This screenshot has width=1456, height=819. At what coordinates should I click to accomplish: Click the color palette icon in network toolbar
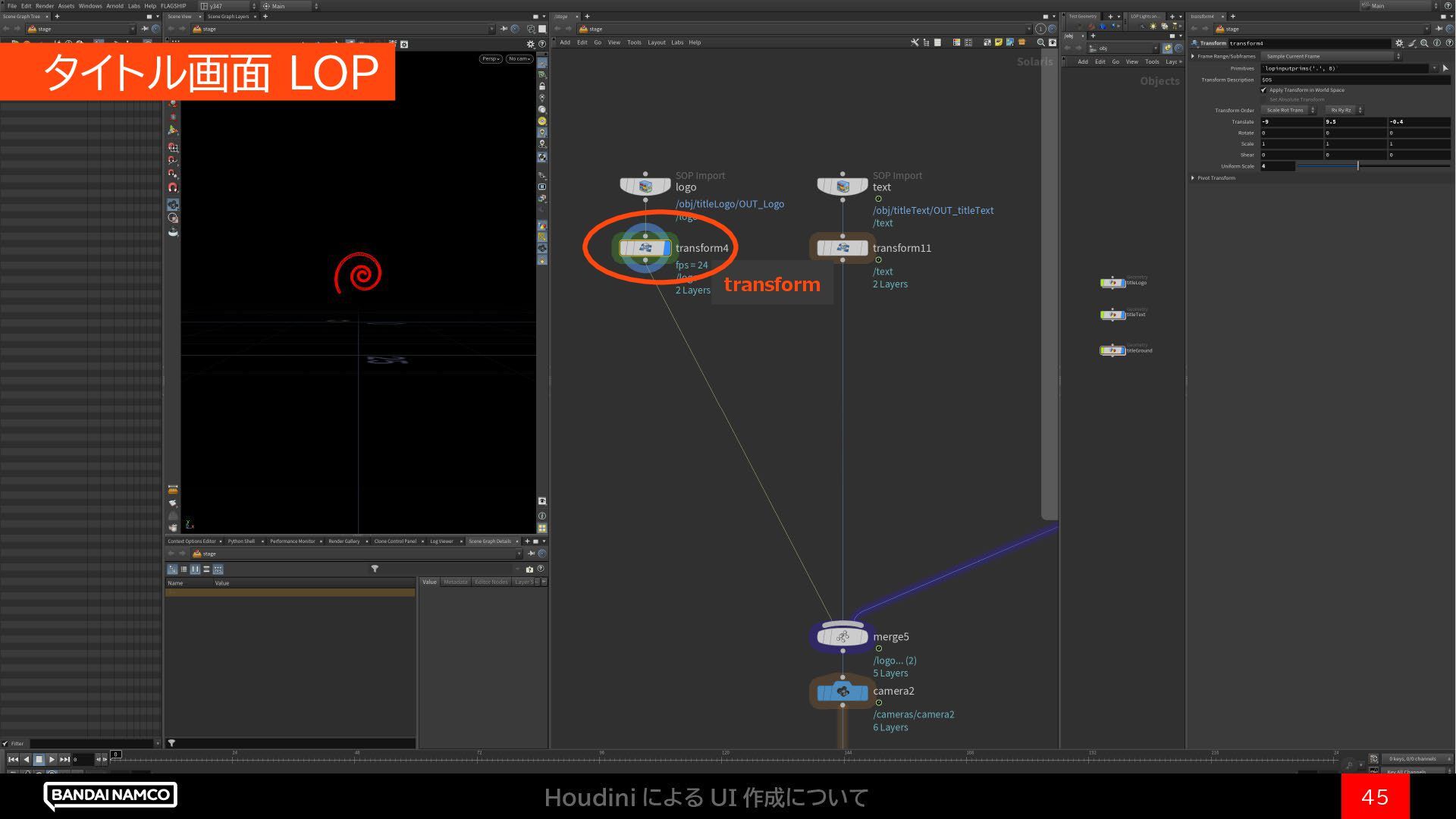pyautogui.click(x=956, y=42)
